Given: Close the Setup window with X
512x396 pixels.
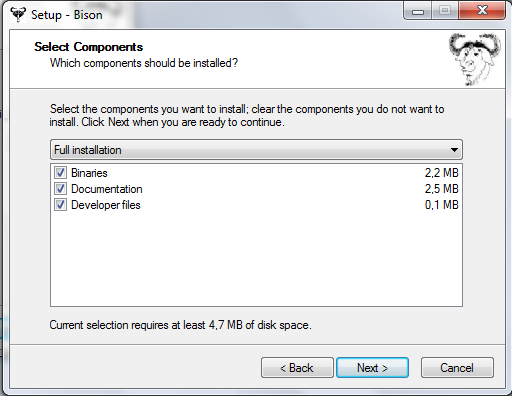Looking at the screenshot, I should pos(482,11).
